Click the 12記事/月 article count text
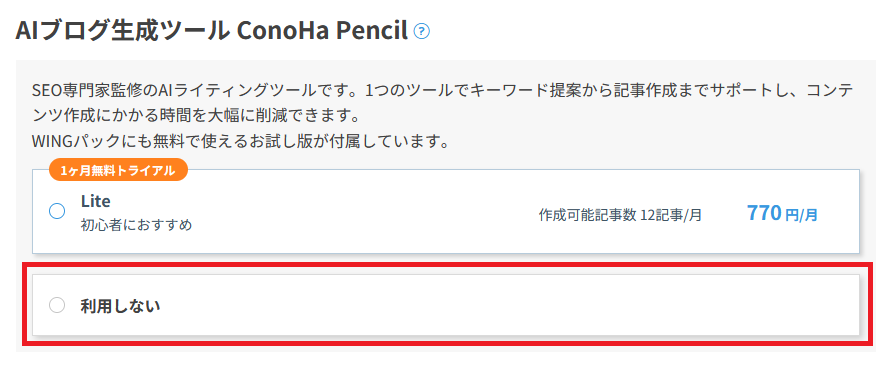The height and width of the screenshot is (371, 889). tap(671, 215)
